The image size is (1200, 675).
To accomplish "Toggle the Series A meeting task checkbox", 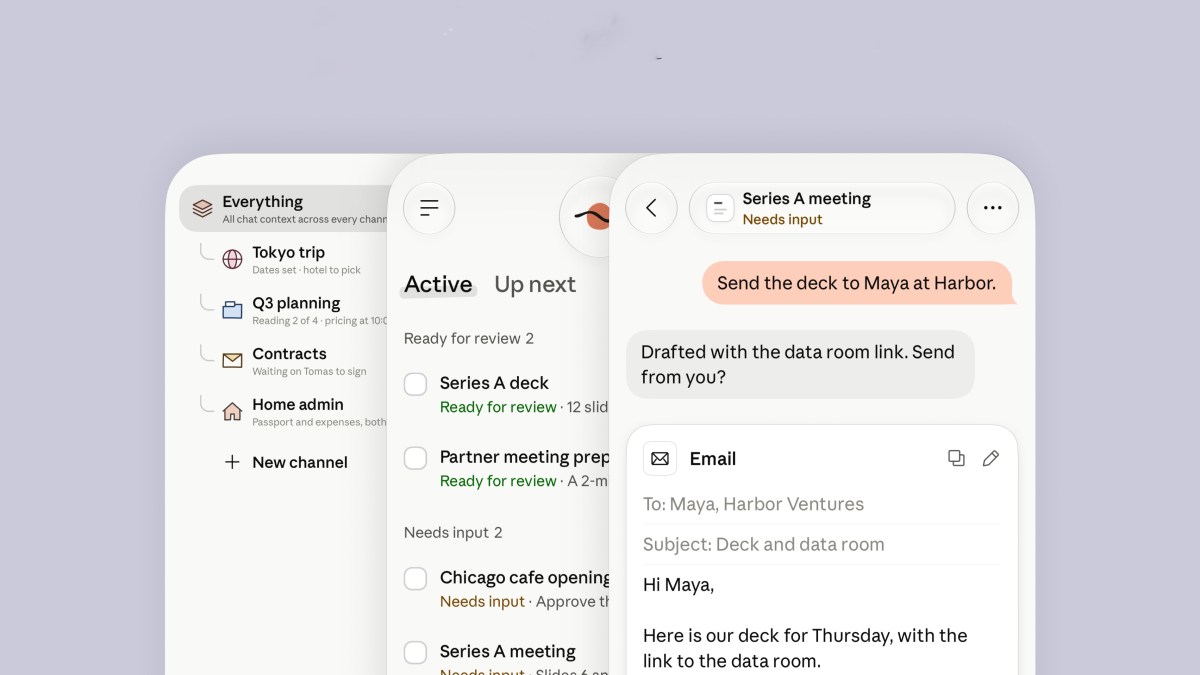I will (x=415, y=653).
